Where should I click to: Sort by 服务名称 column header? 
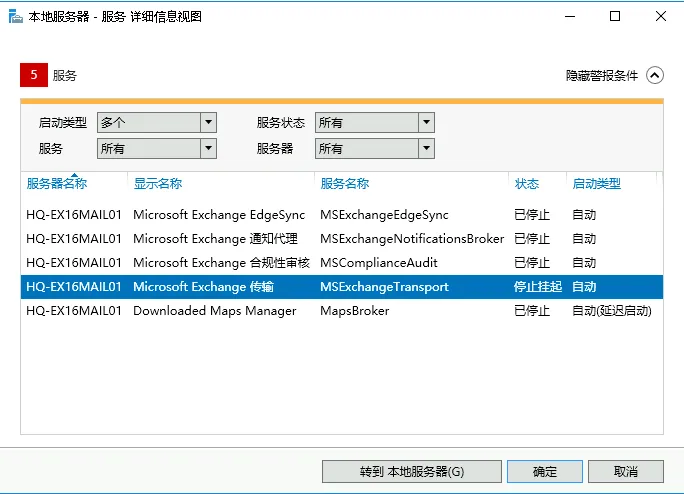coord(345,183)
